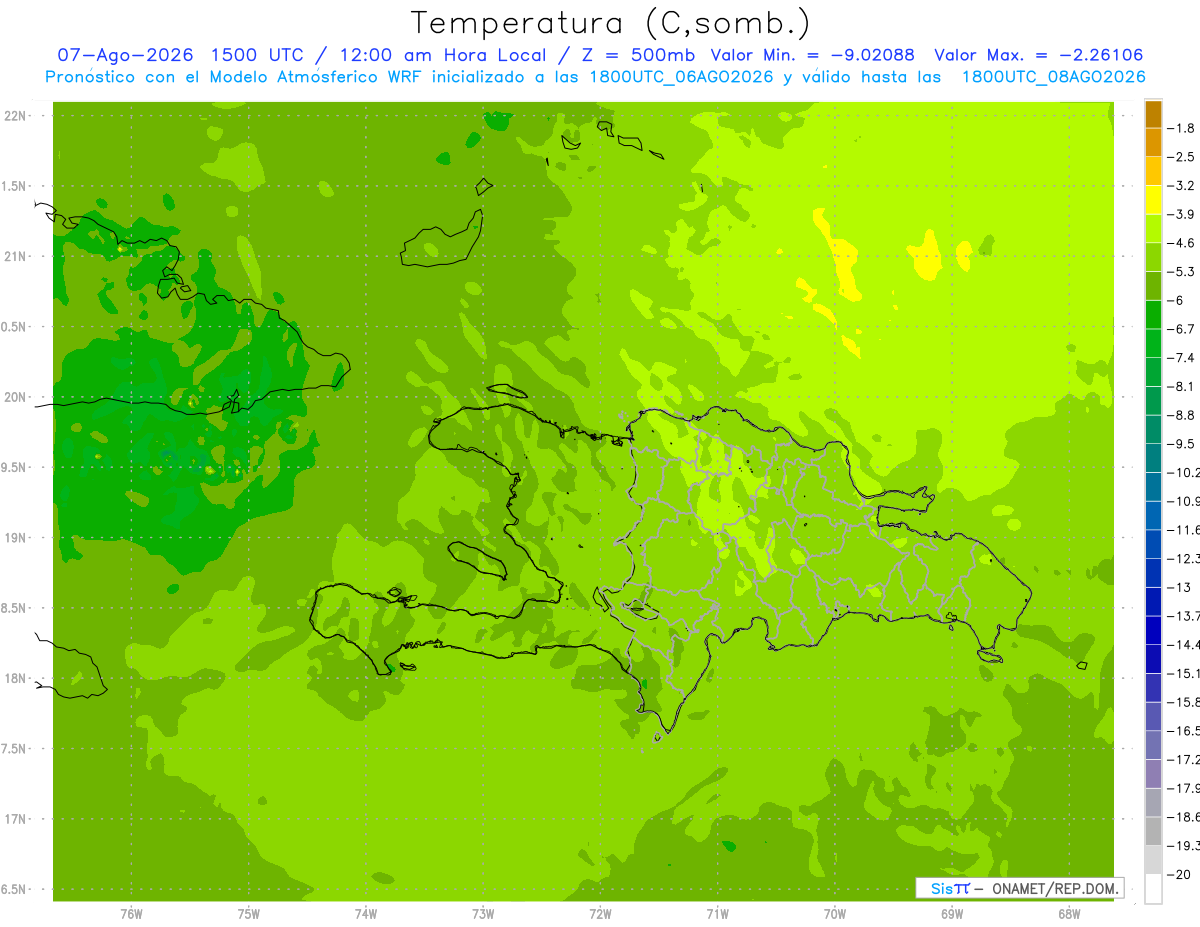Click the "7.5N" latitude label
Screen dimensions: 1200x927
(x=15, y=749)
